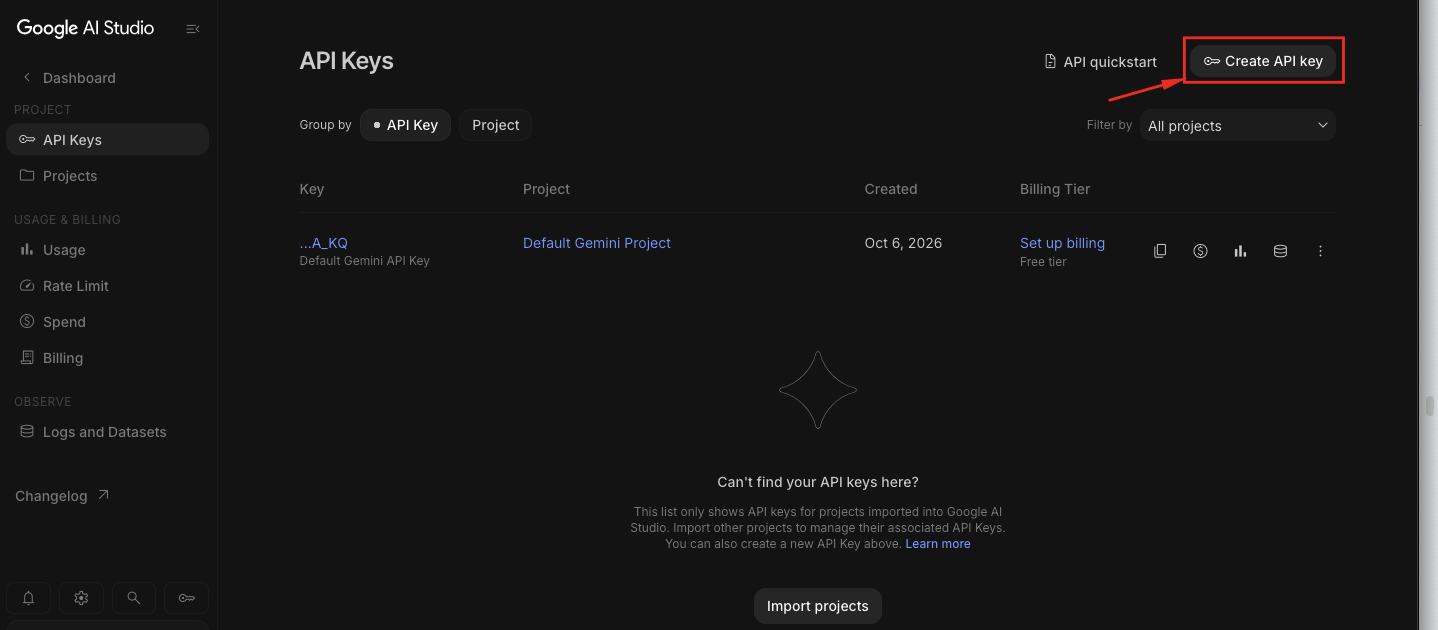Open the ...A_KQ key link
1438x630 pixels.
coord(324,243)
